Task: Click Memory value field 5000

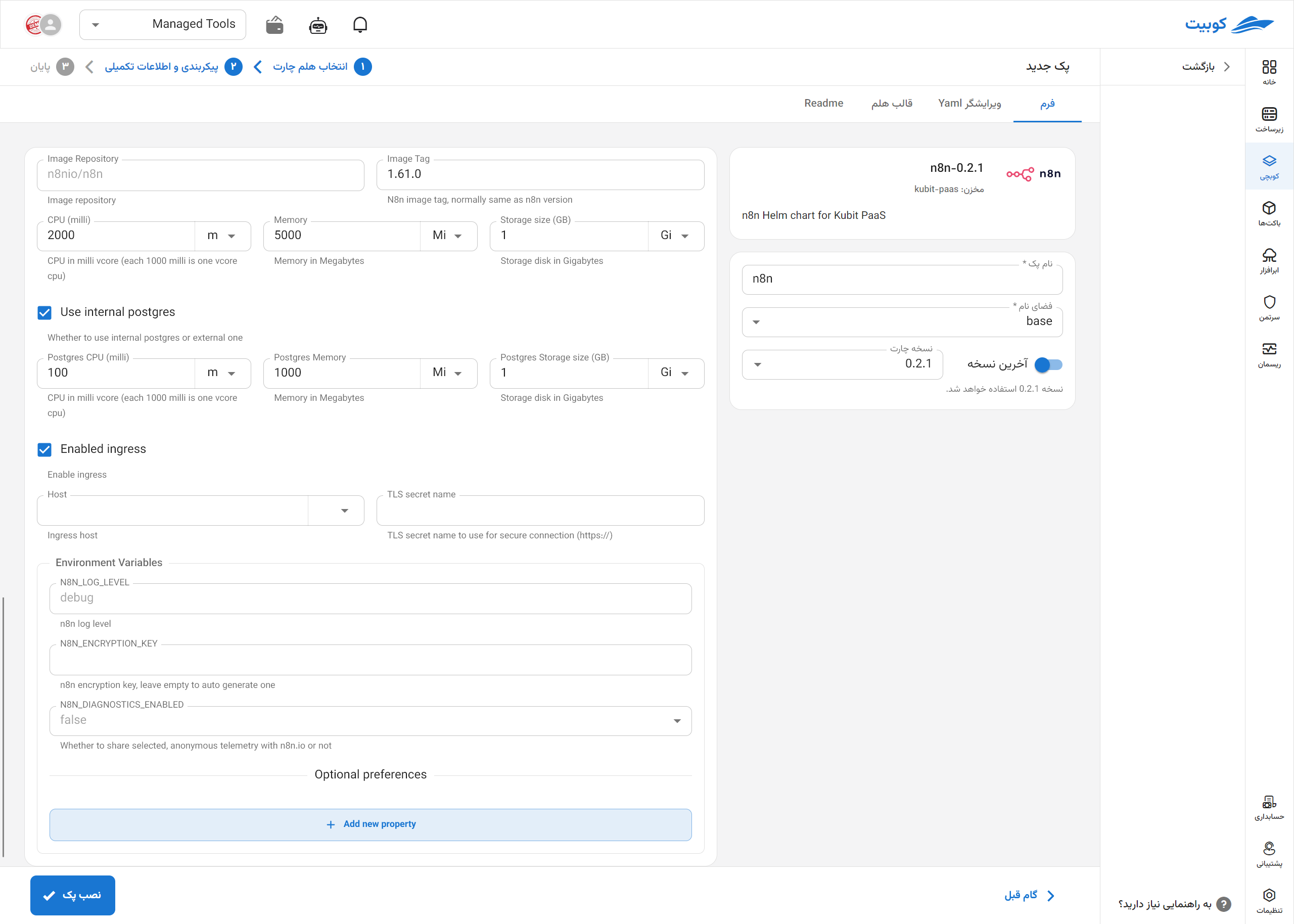Action: coord(342,236)
